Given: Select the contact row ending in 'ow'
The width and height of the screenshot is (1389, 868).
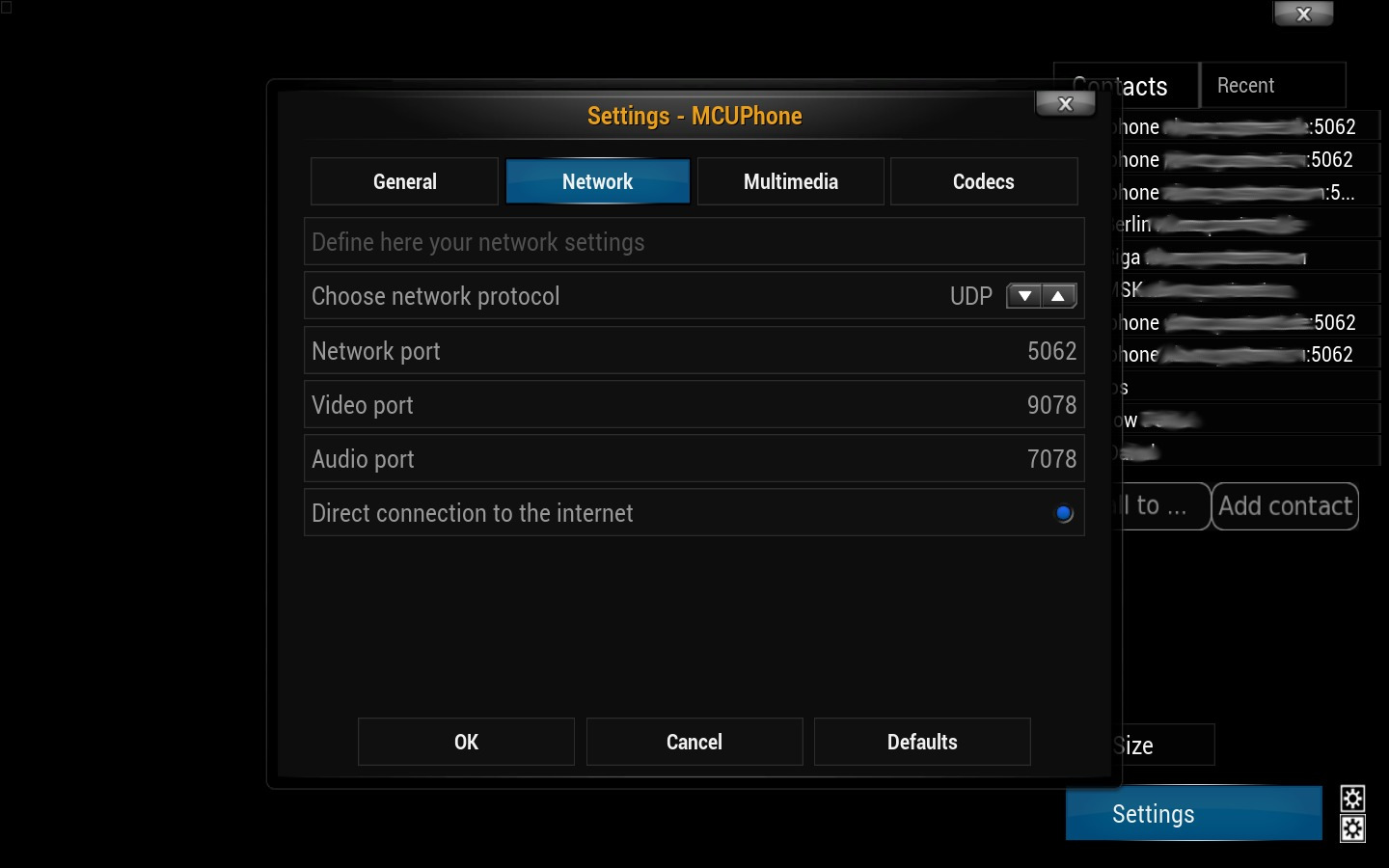Looking at the screenshot, I should point(1250,420).
